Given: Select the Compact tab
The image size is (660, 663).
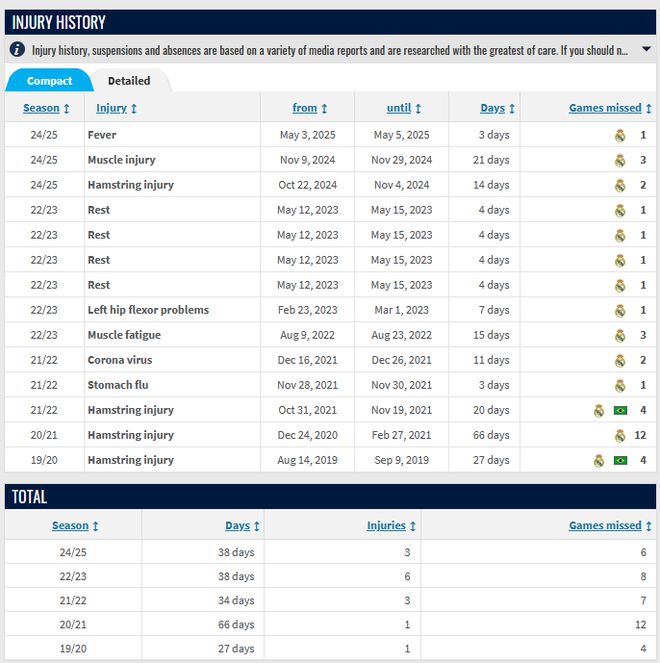Looking at the screenshot, I should tap(49, 81).
